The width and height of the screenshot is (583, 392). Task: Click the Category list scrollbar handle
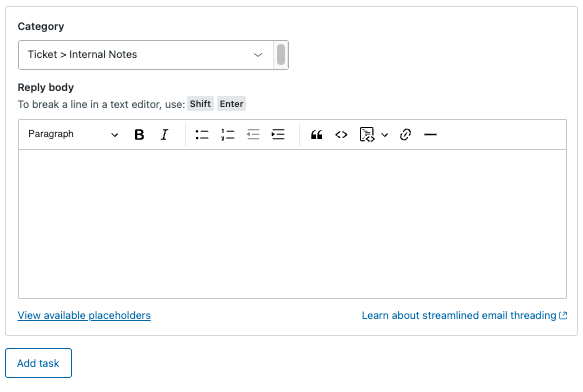point(281,54)
